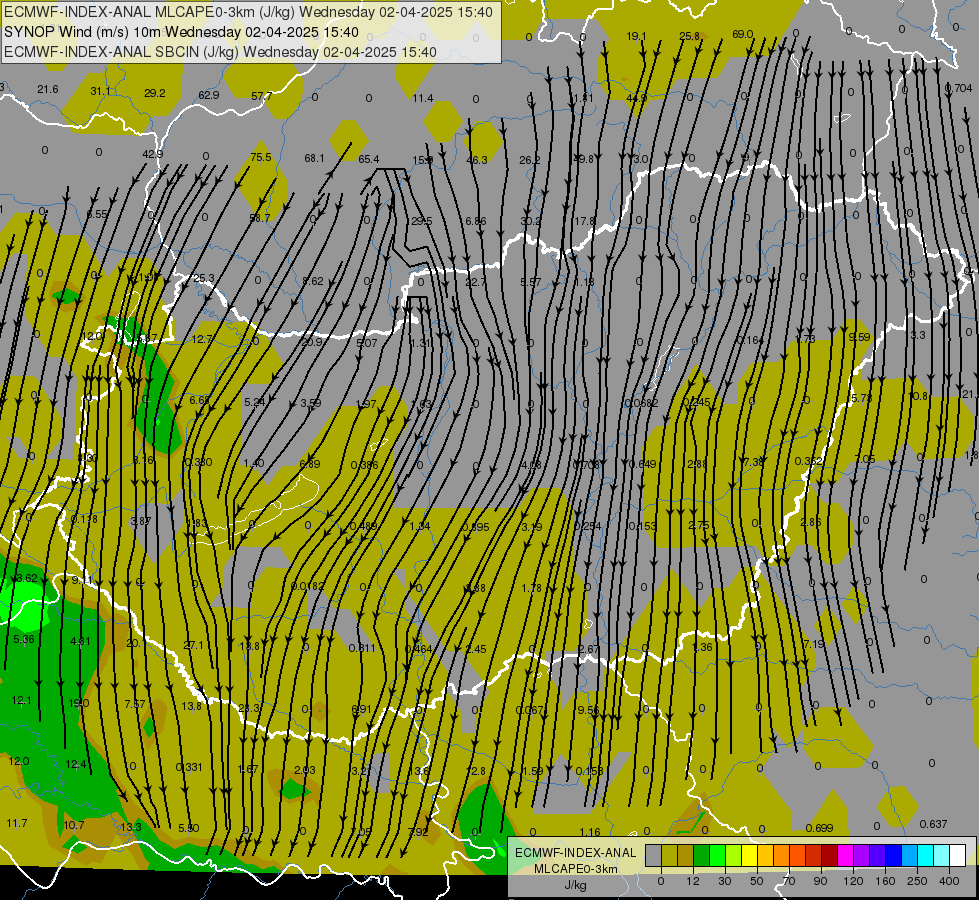Click the gray swatch in the legend
The height and width of the screenshot is (900, 979).
click(654, 856)
